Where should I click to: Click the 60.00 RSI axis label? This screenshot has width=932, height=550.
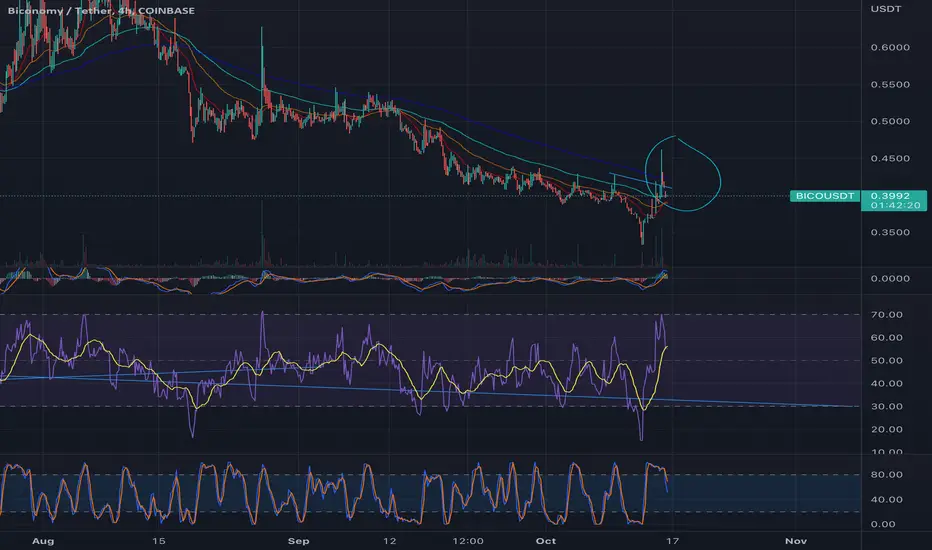click(x=887, y=338)
